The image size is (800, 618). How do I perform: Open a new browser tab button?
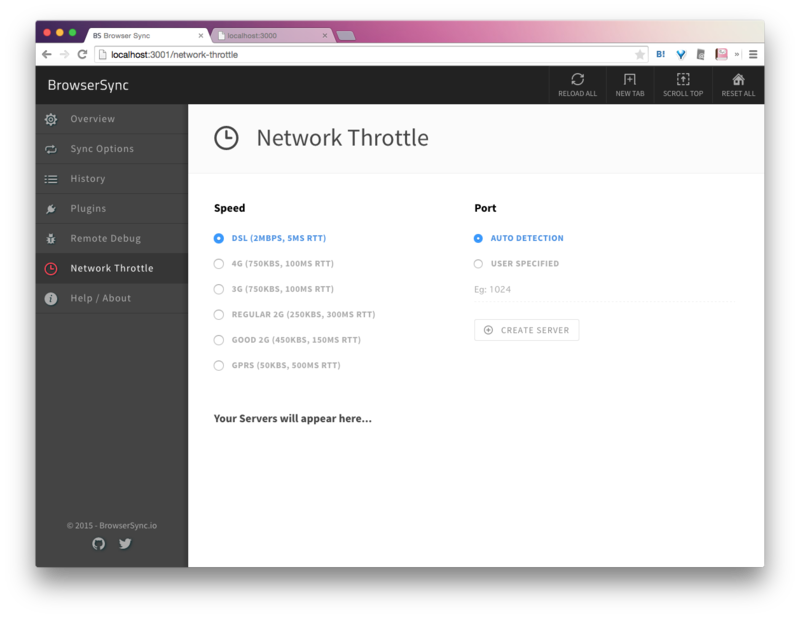point(346,36)
